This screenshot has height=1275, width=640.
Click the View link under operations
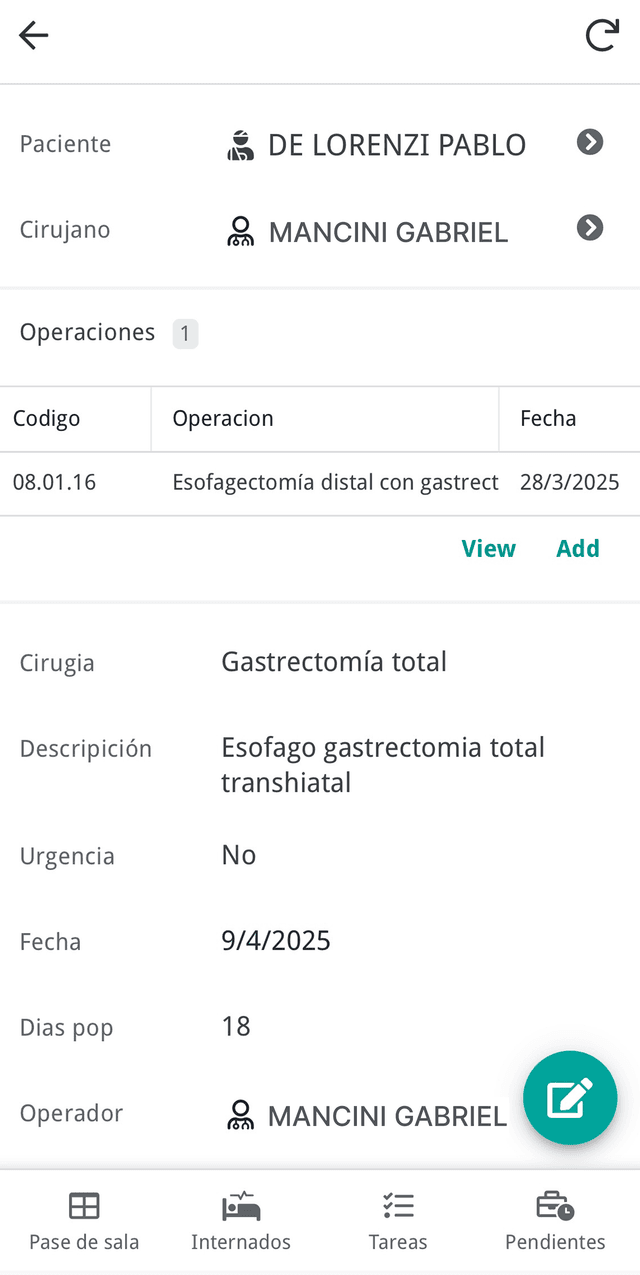[x=488, y=548]
